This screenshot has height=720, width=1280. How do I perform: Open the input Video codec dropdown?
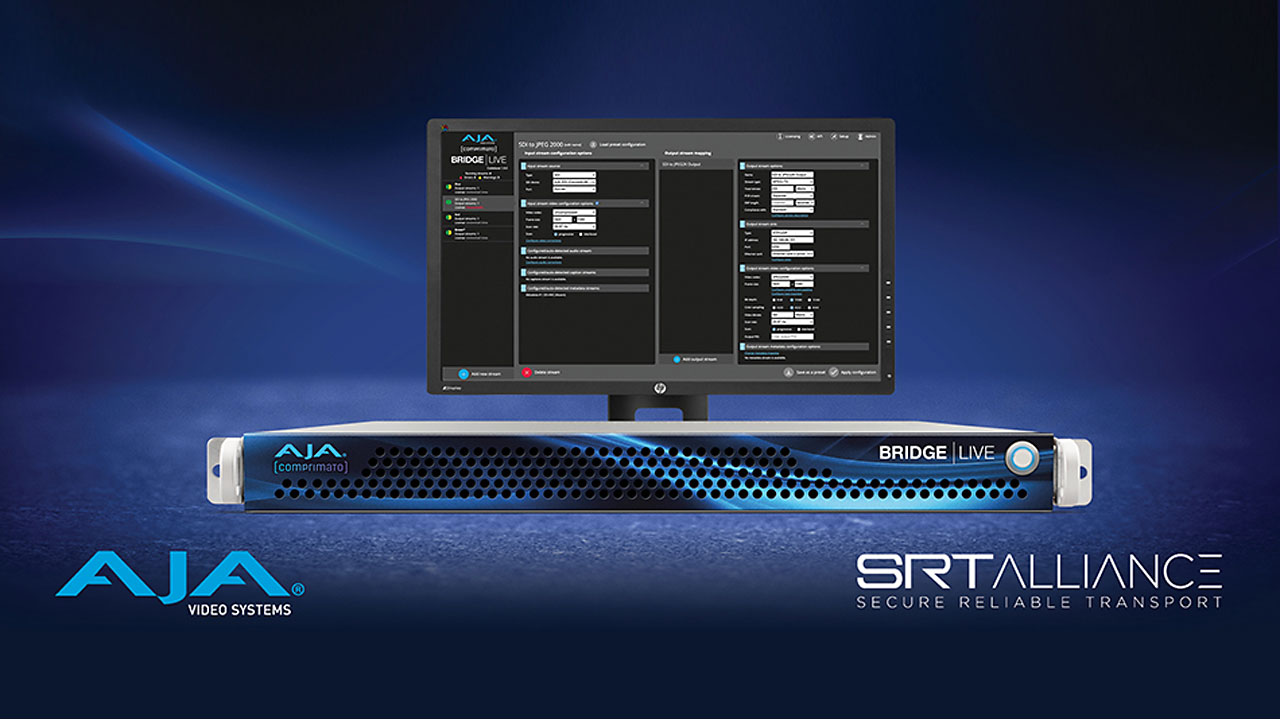[x=574, y=212]
